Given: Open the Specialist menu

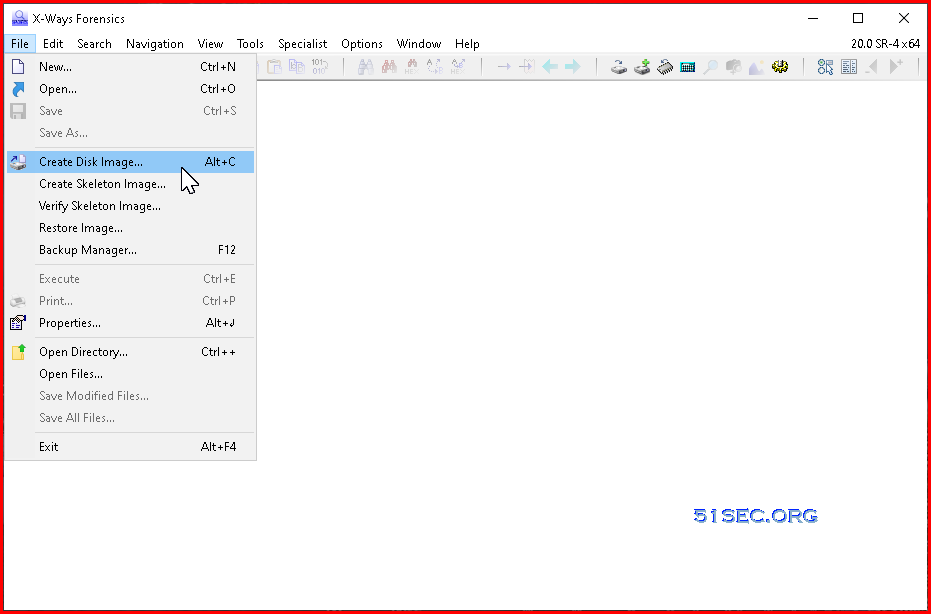Looking at the screenshot, I should point(302,44).
